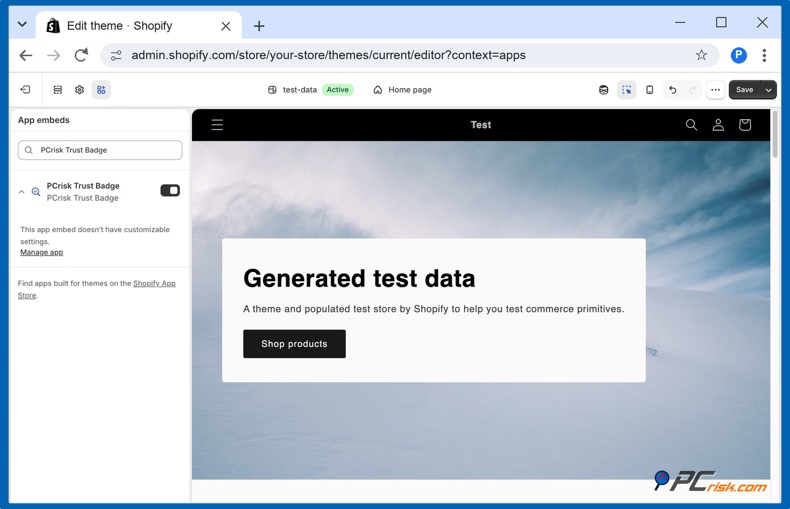Open the Manage app link
Screen dimensions: 790x509
click(x=42, y=252)
